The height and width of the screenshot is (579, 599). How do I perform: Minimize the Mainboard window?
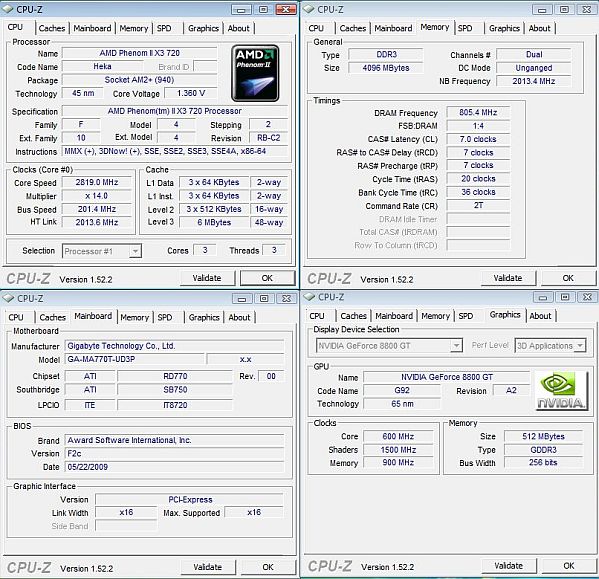[242, 299]
